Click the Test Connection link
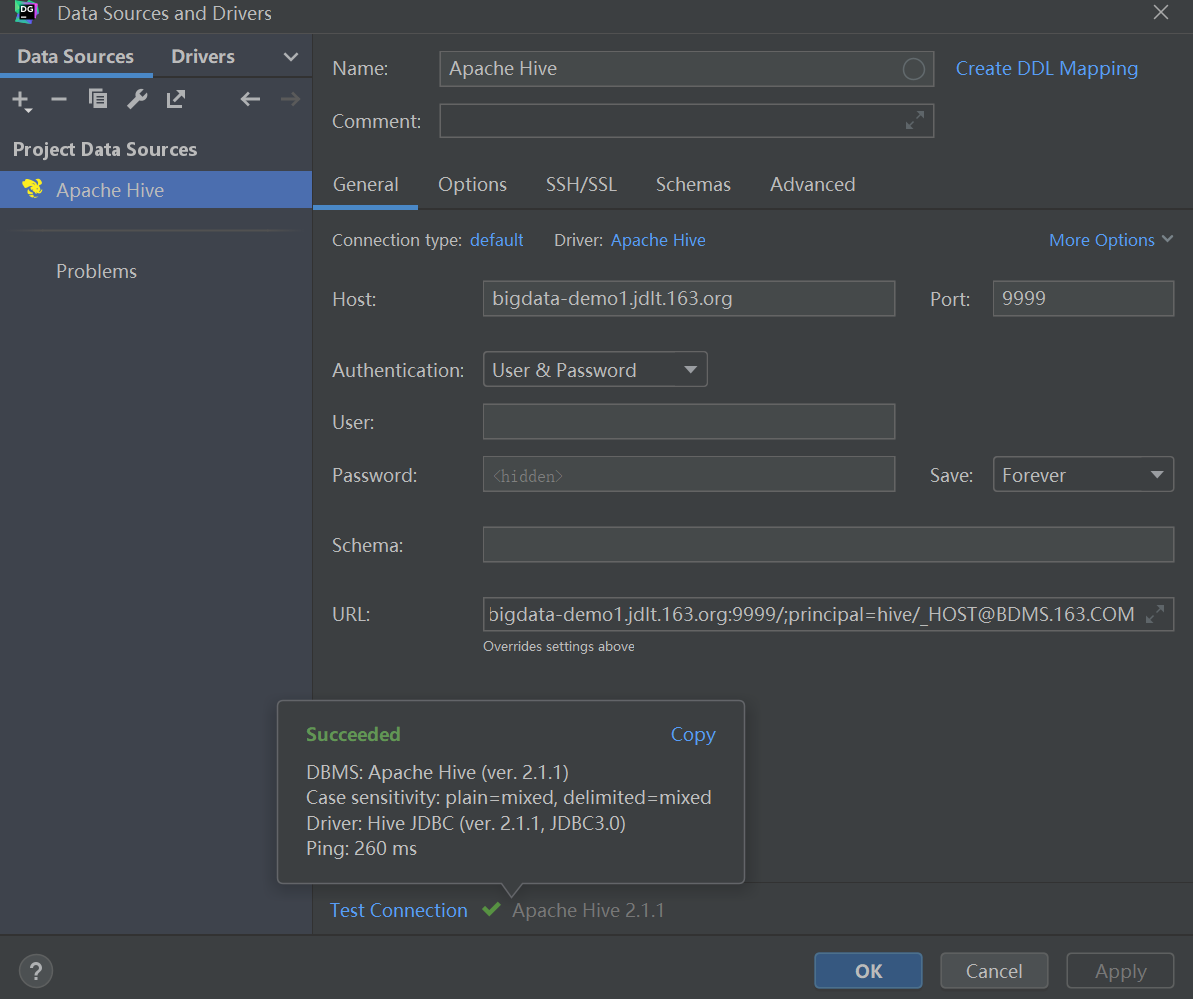1193x999 pixels. pyautogui.click(x=399, y=910)
